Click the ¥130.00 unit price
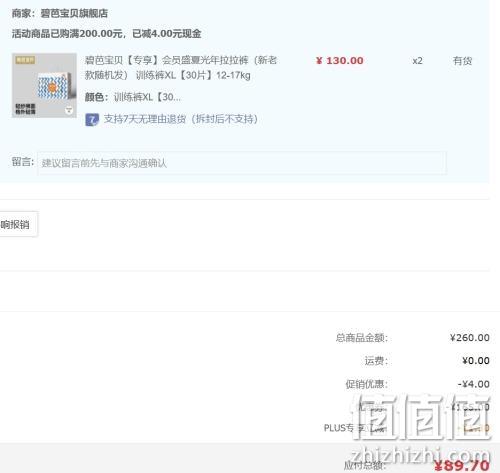This screenshot has width=500, height=473. (340, 61)
